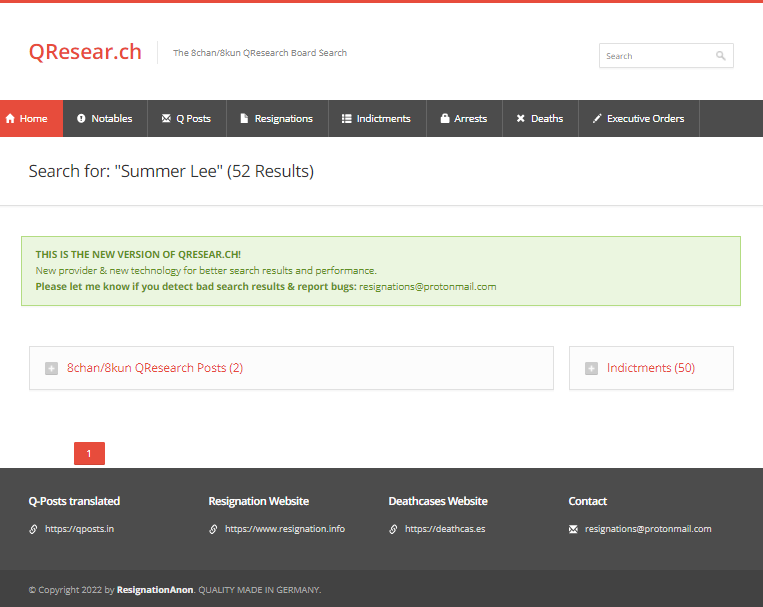Click the Notables exclamation icon
The height and width of the screenshot is (607, 763).
81,118
